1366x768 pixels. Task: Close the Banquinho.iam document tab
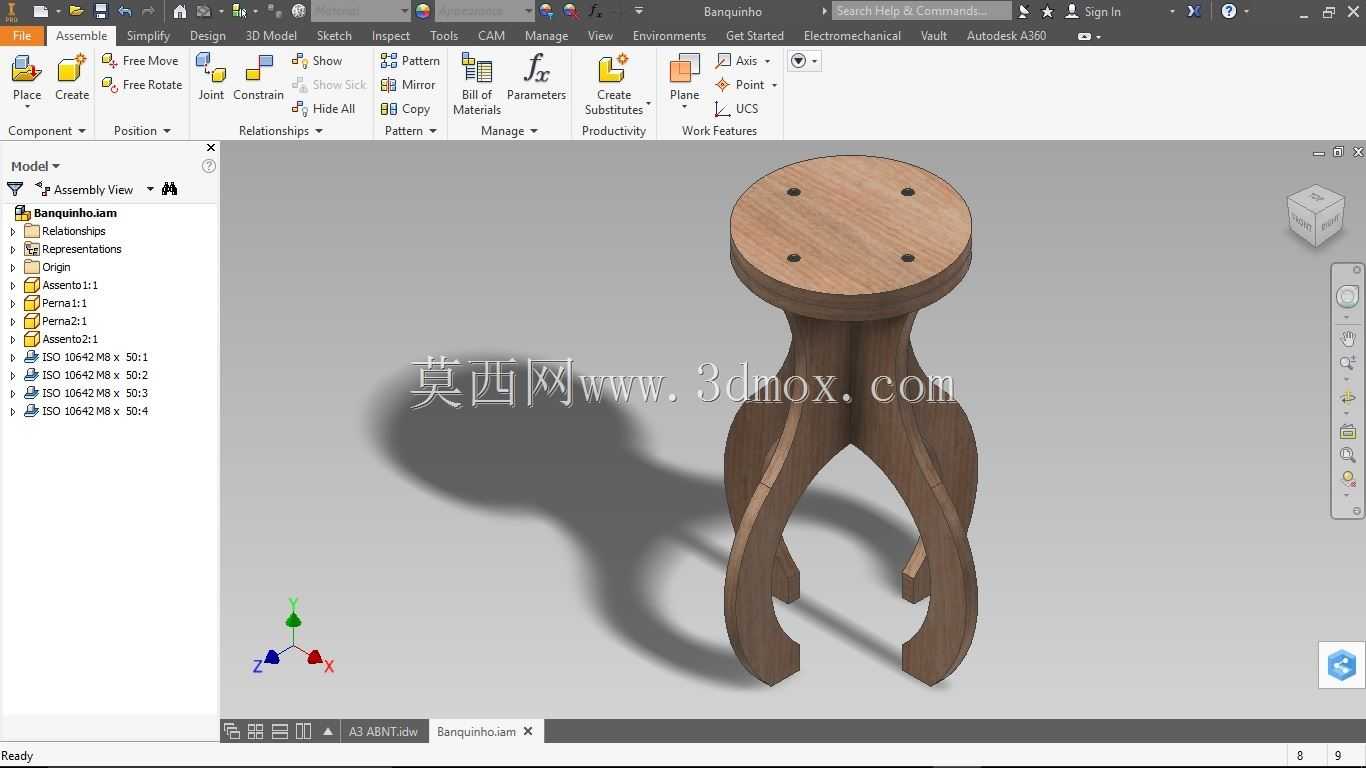(528, 731)
